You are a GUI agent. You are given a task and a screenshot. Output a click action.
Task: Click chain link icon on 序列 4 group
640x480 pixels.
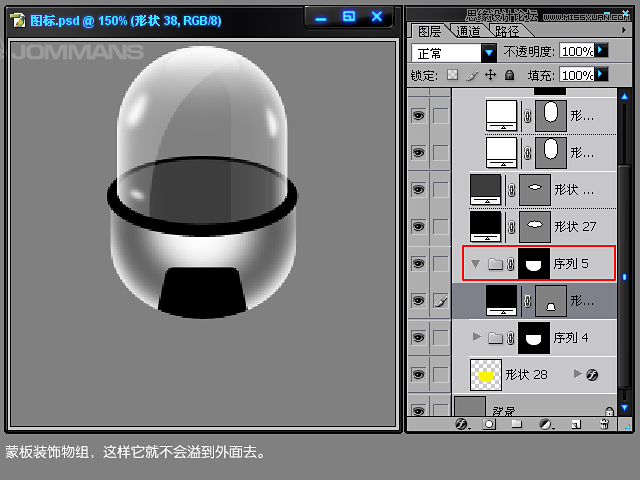511,338
